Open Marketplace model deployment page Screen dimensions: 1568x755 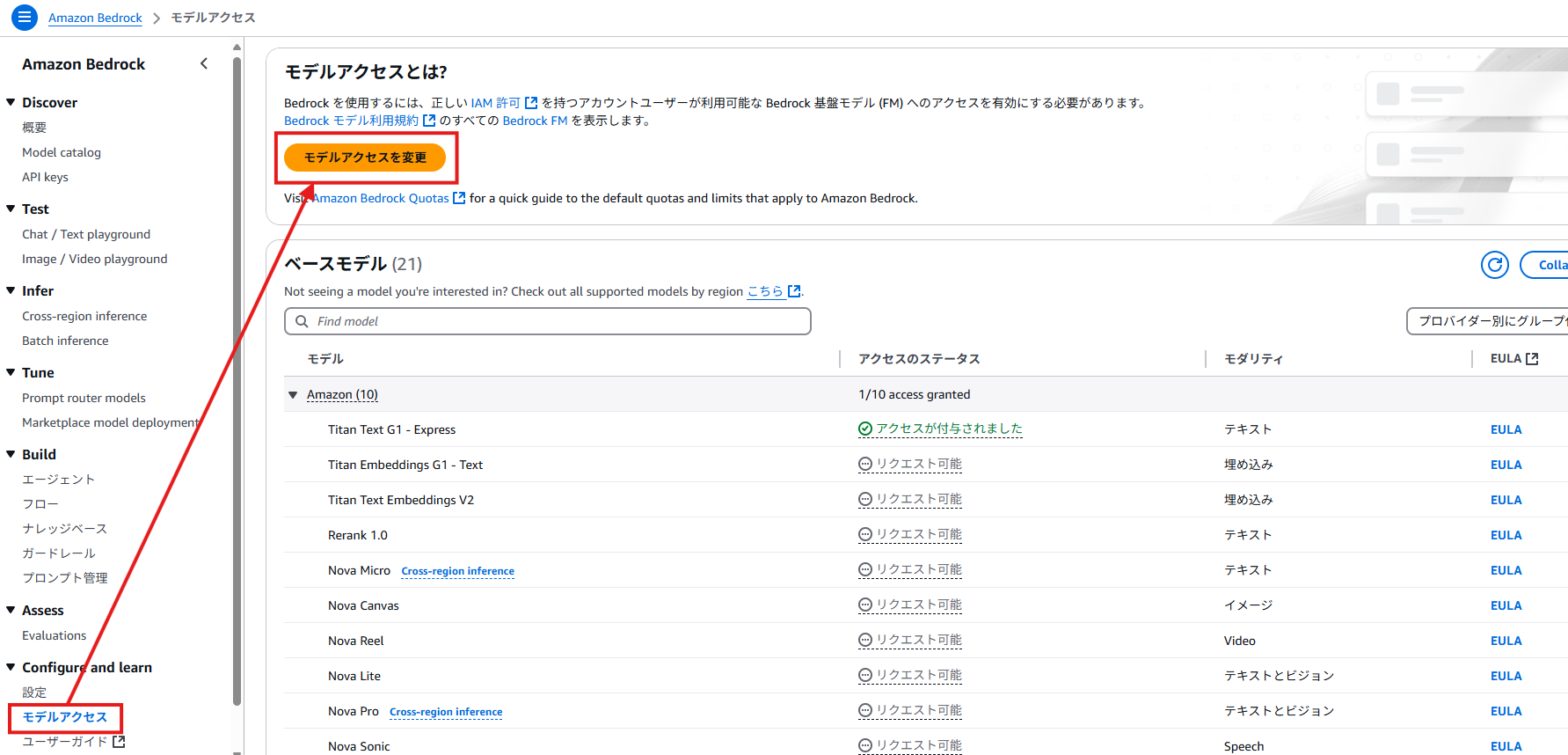111,422
